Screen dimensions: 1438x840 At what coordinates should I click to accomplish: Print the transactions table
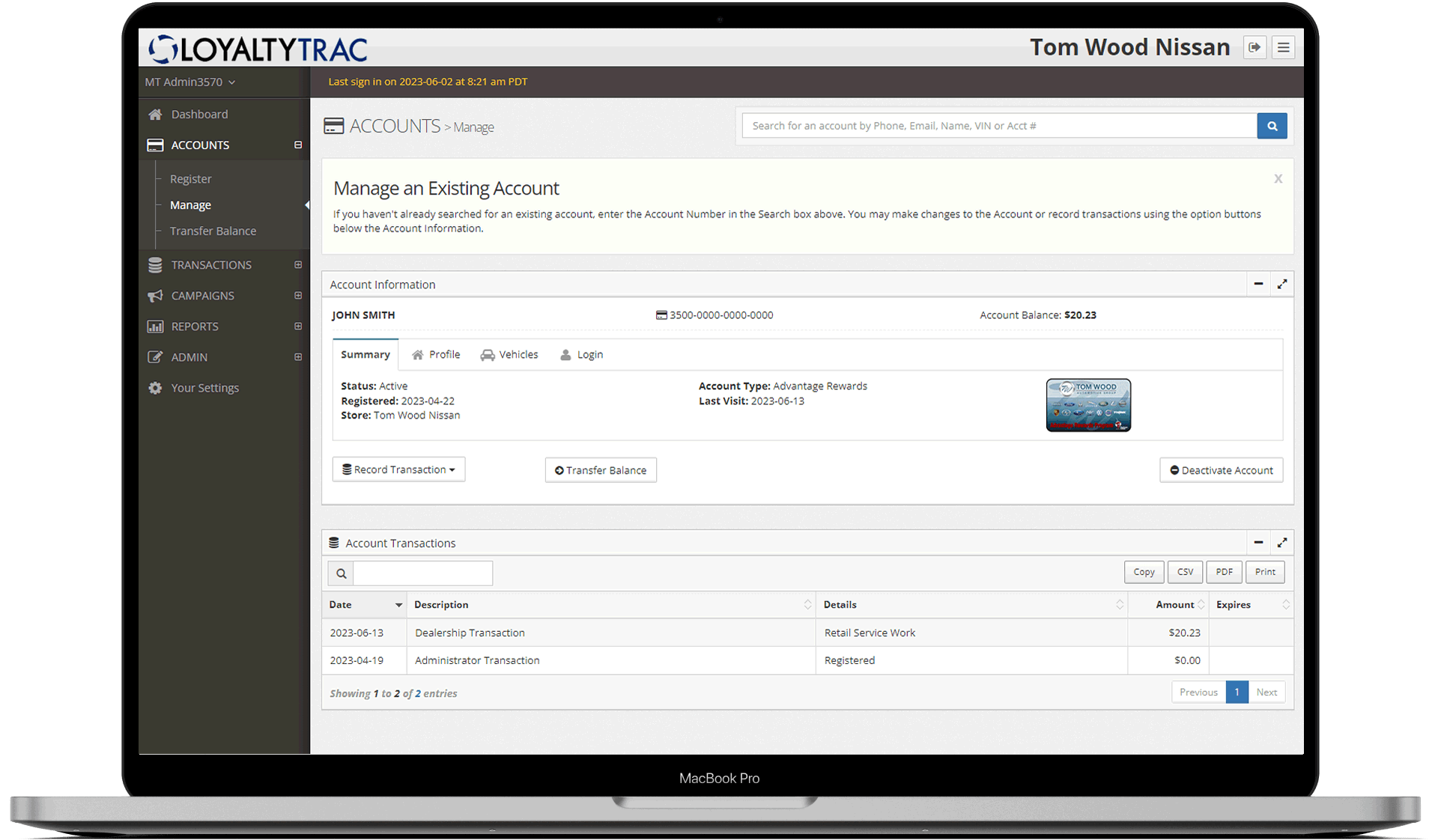[1265, 572]
